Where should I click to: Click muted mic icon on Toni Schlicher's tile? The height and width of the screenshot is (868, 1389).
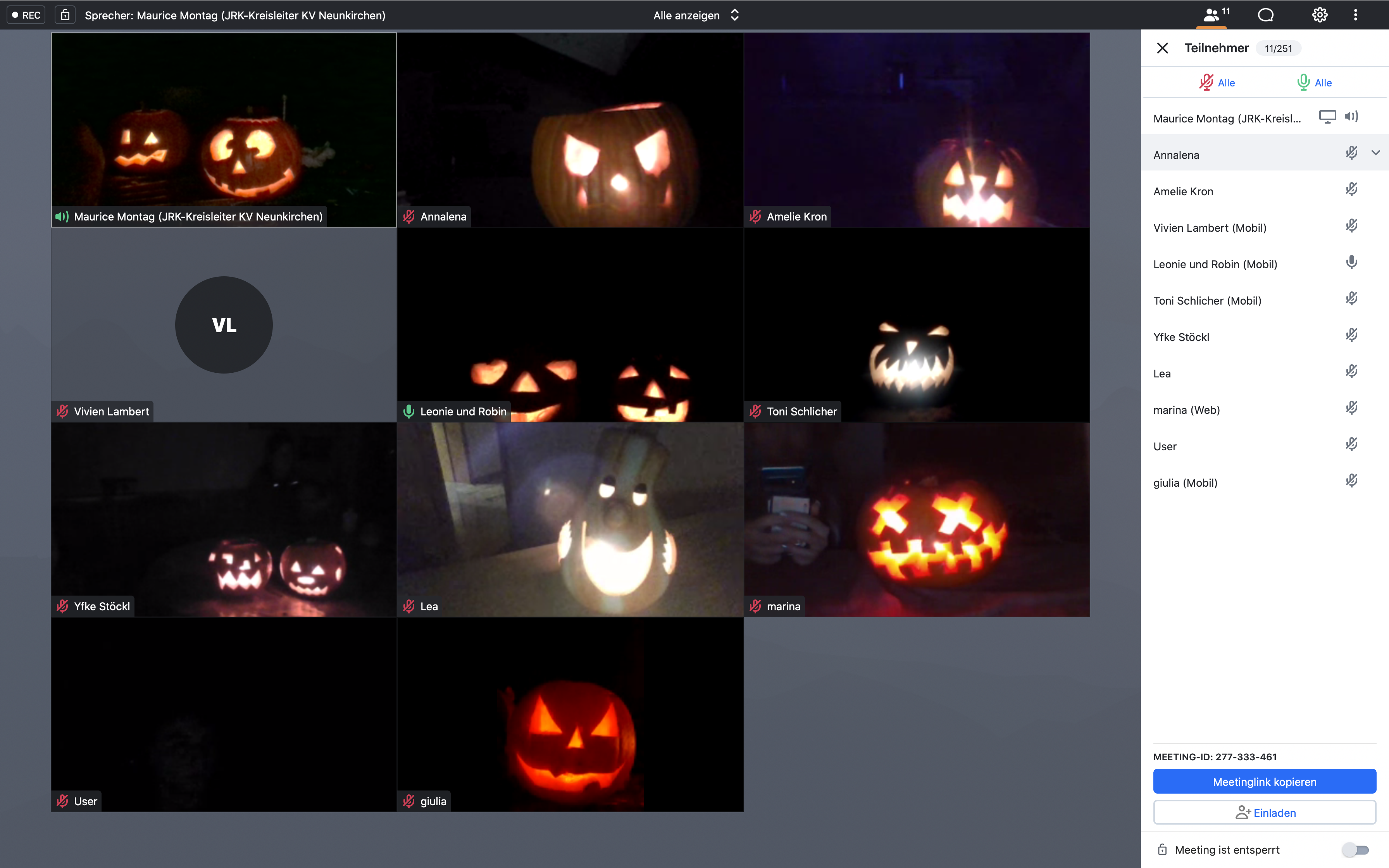point(755,411)
